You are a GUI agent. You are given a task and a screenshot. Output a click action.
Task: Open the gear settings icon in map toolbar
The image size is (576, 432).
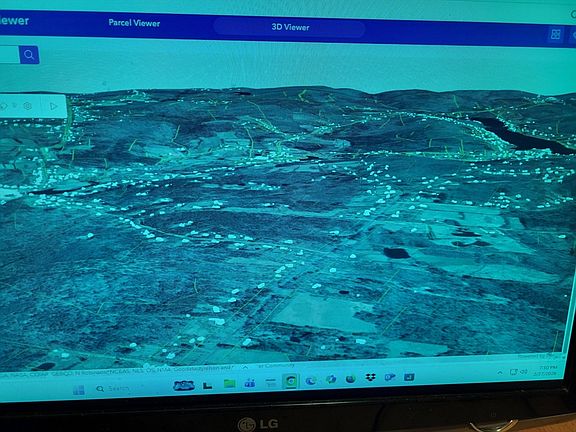click(27, 106)
